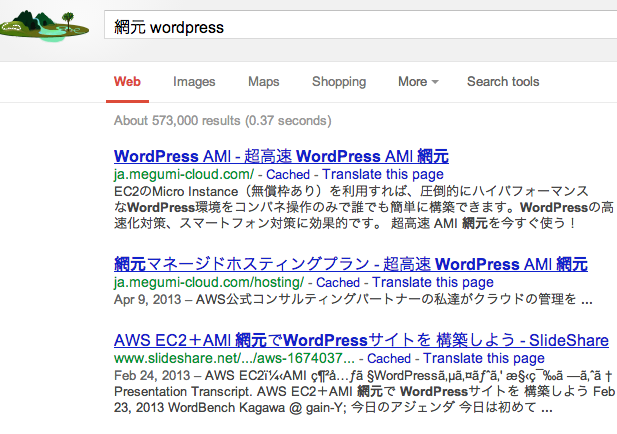Switch to the Images tab

[x=194, y=81]
